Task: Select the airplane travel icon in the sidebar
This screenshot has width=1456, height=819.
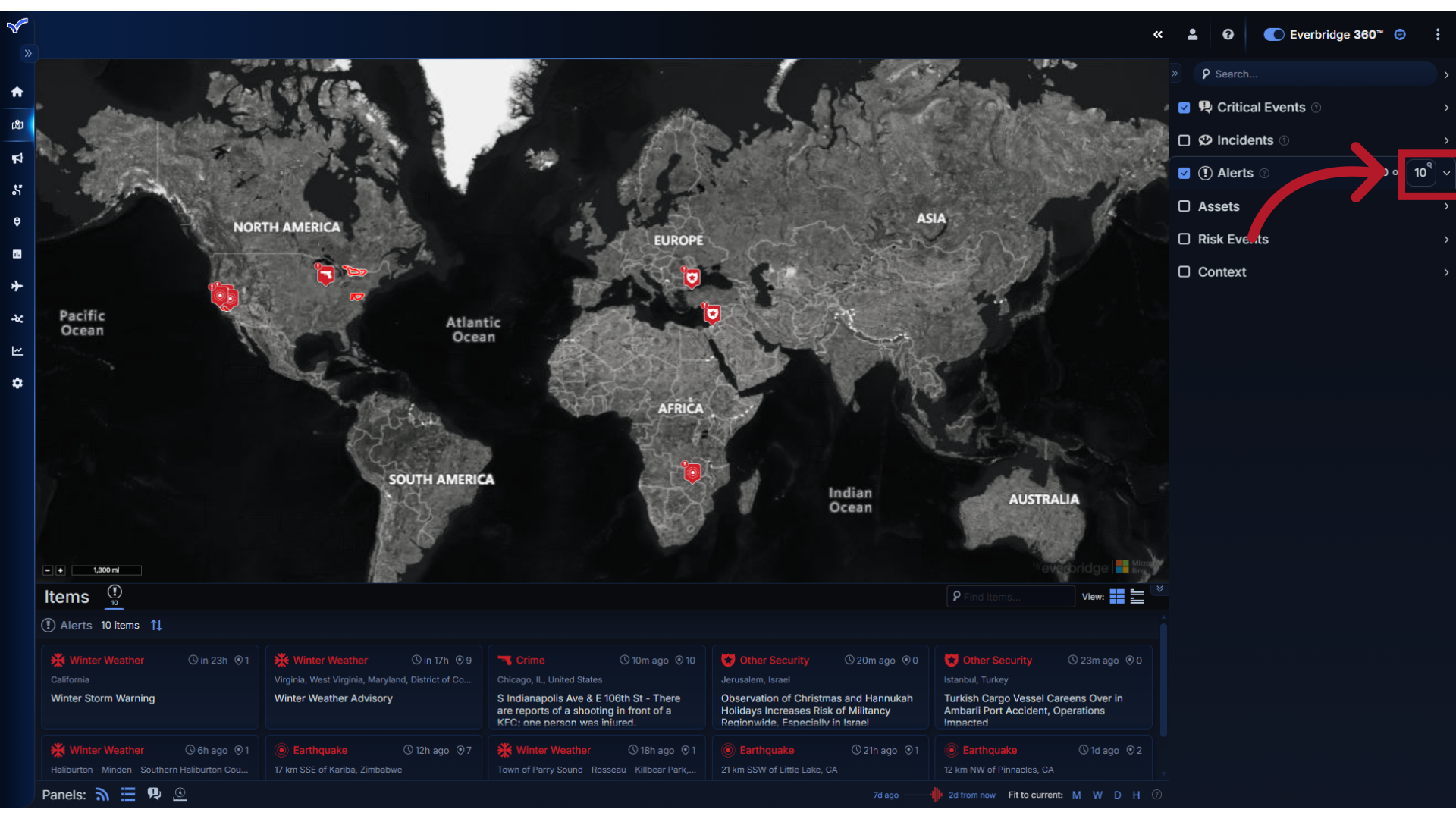Action: tap(17, 286)
